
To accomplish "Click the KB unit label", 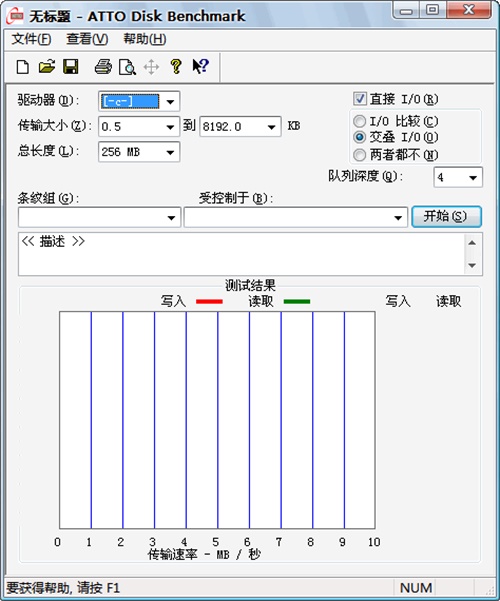I will point(294,126).
